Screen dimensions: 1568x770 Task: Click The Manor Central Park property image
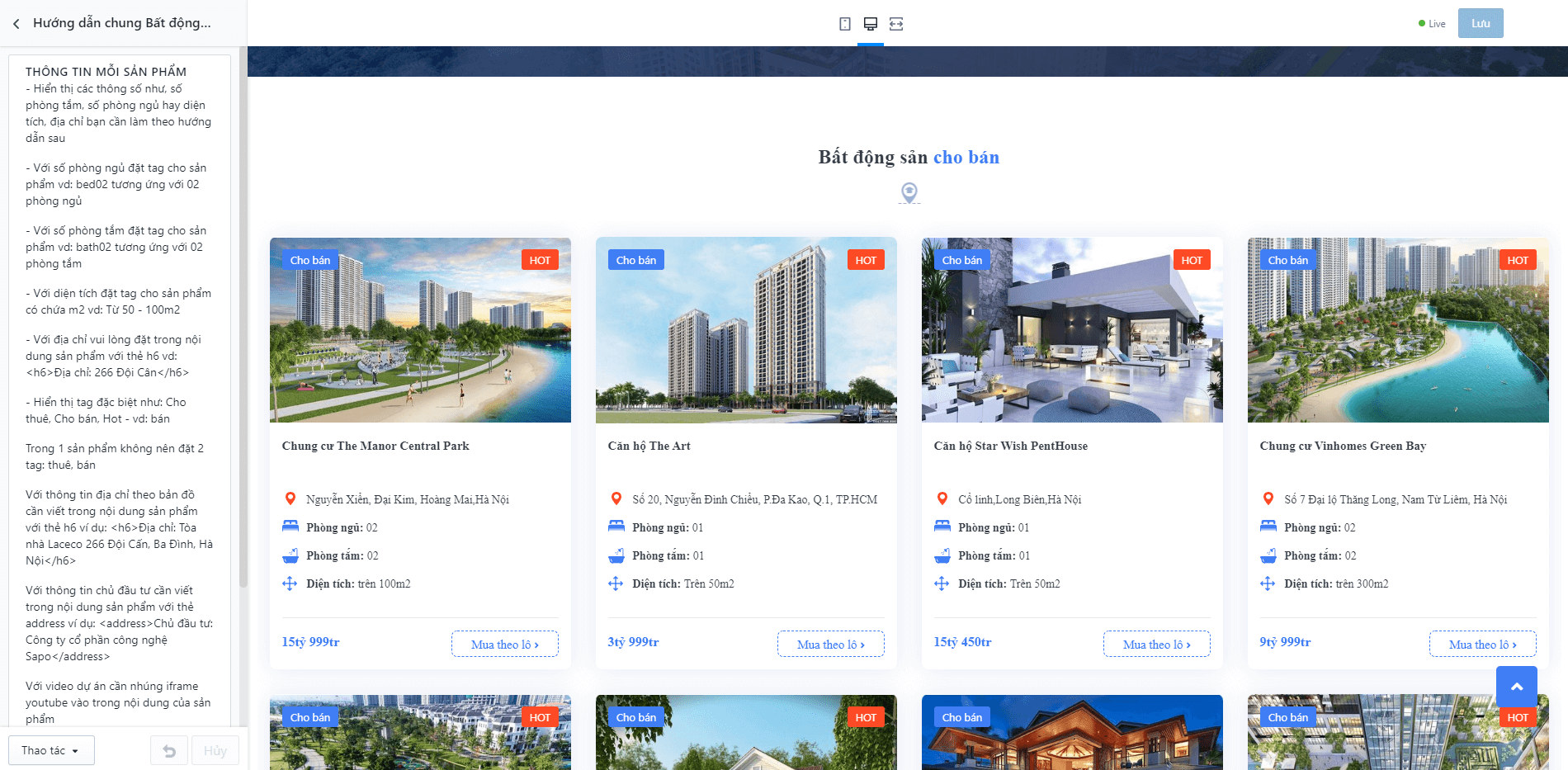[420, 330]
